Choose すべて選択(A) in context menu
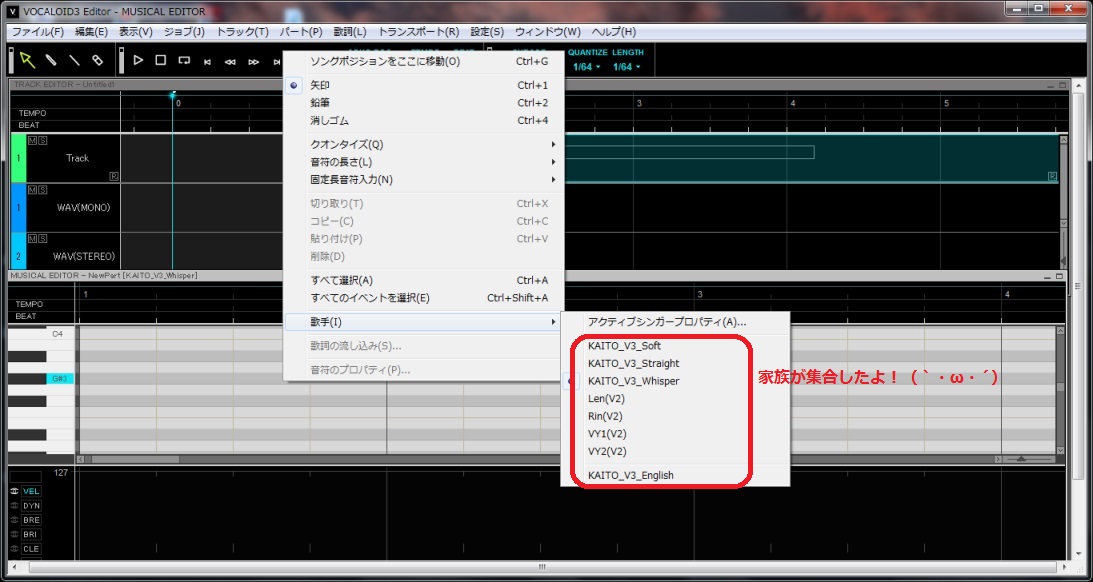 [422, 280]
